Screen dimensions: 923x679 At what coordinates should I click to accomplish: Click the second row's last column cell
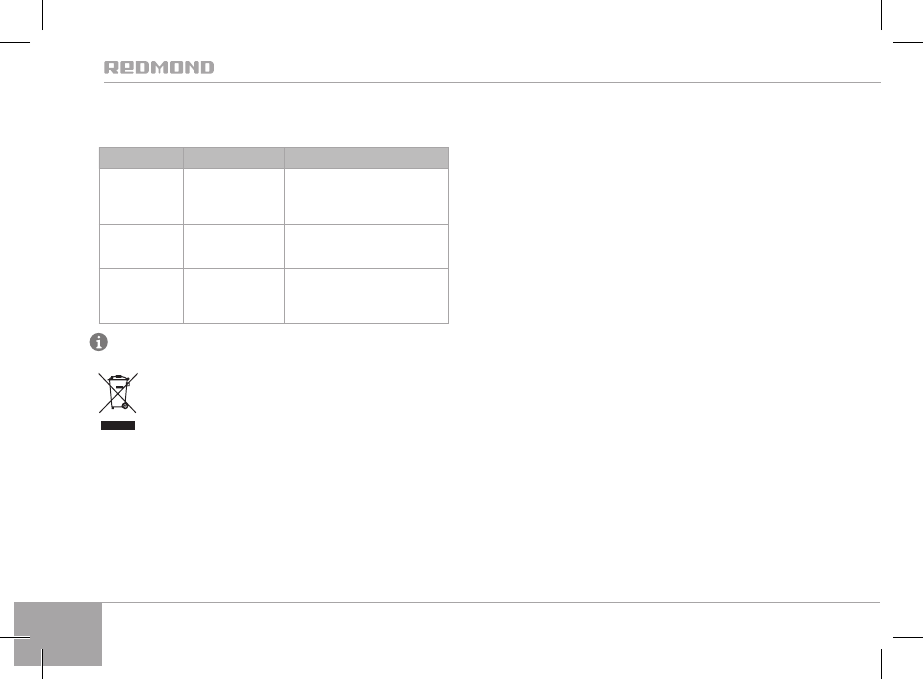pyautogui.click(x=366, y=246)
